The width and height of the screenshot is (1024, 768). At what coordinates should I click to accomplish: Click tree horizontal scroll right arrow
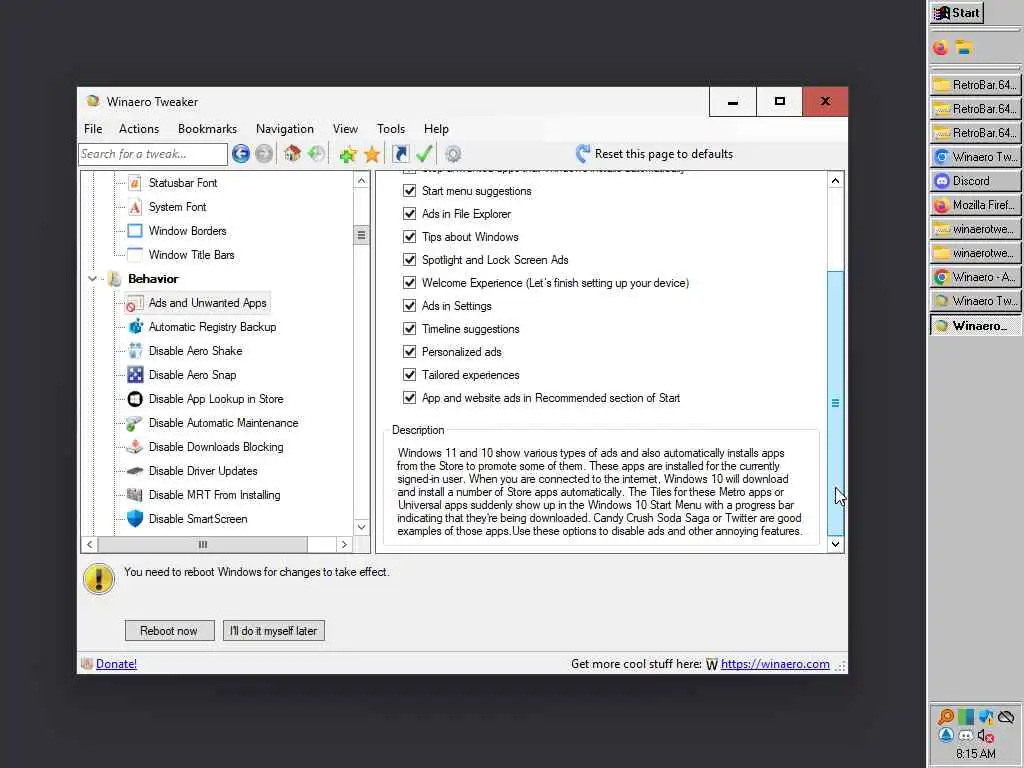click(x=344, y=544)
